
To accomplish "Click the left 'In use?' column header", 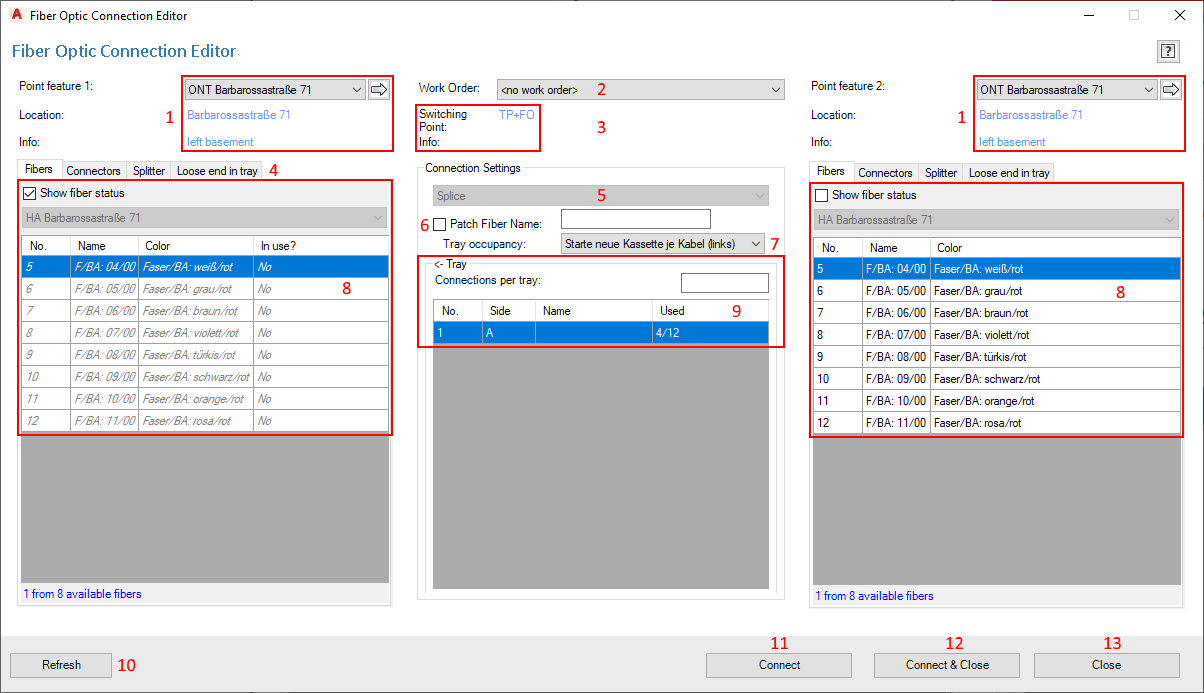I will (x=320, y=246).
